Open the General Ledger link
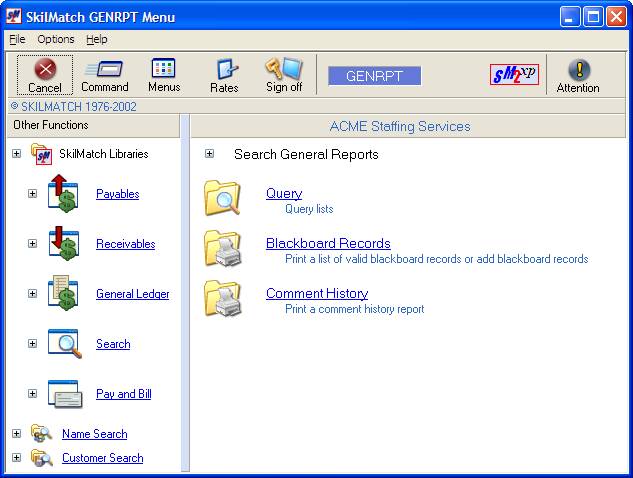This screenshot has width=633, height=478. [x=133, y=294]
